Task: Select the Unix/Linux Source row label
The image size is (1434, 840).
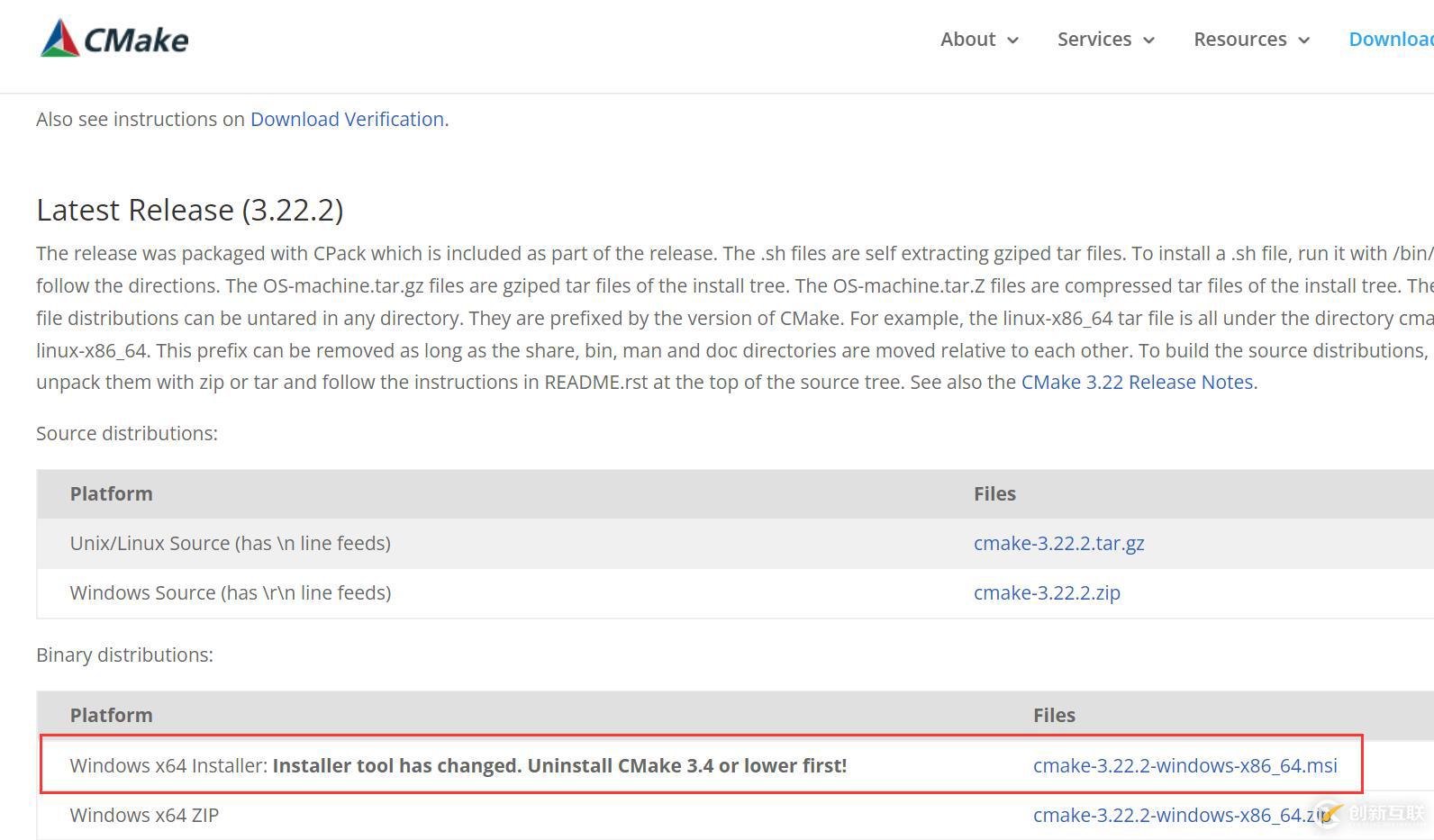Action: pos(230,544)
